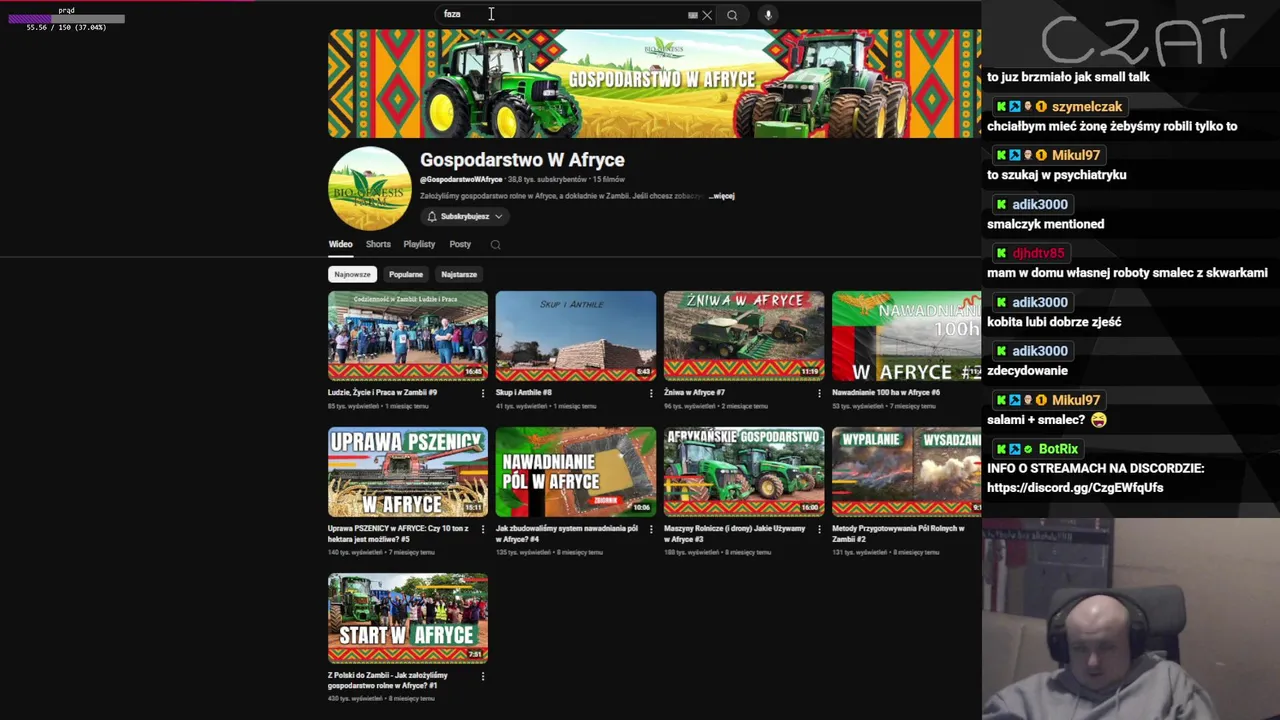Open three-dot menu for 'Maszyny Rolnicze' video
Image resolution: width=1280 pixels, height=720 pixels.
coord(819,530)
